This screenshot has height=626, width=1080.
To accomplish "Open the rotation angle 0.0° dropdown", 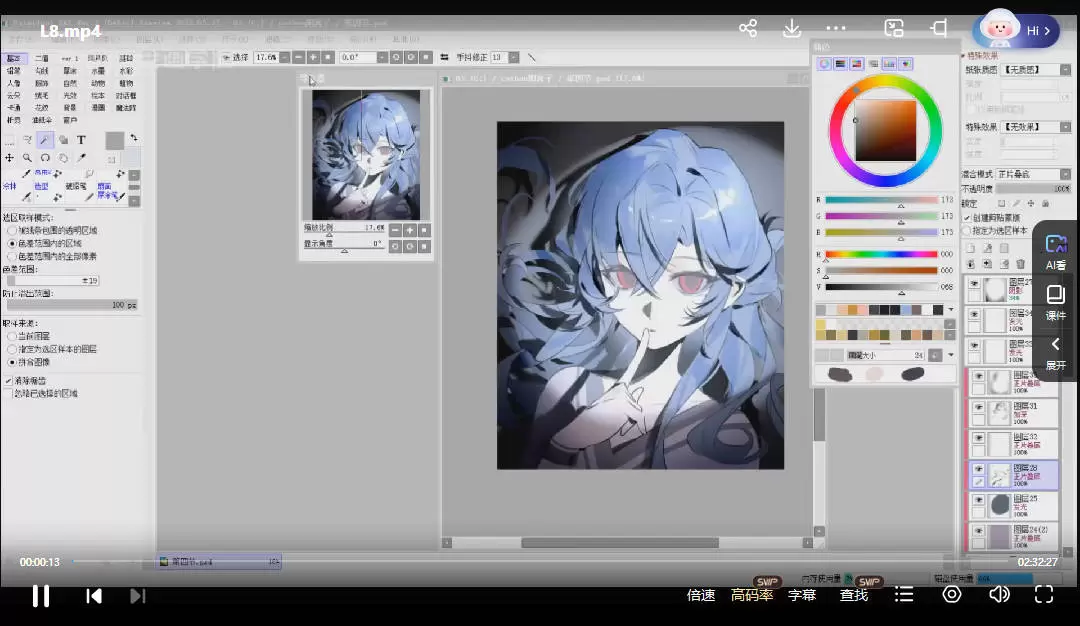I will (x=382, y=57).
